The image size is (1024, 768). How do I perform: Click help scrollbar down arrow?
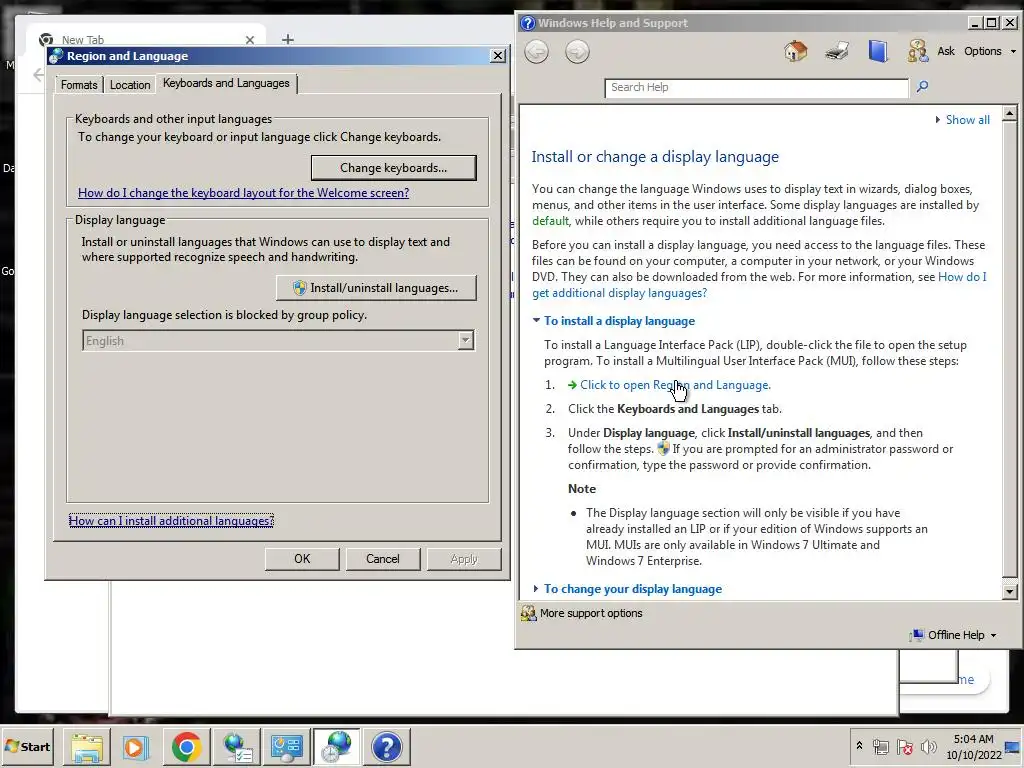pos(1009,592)
